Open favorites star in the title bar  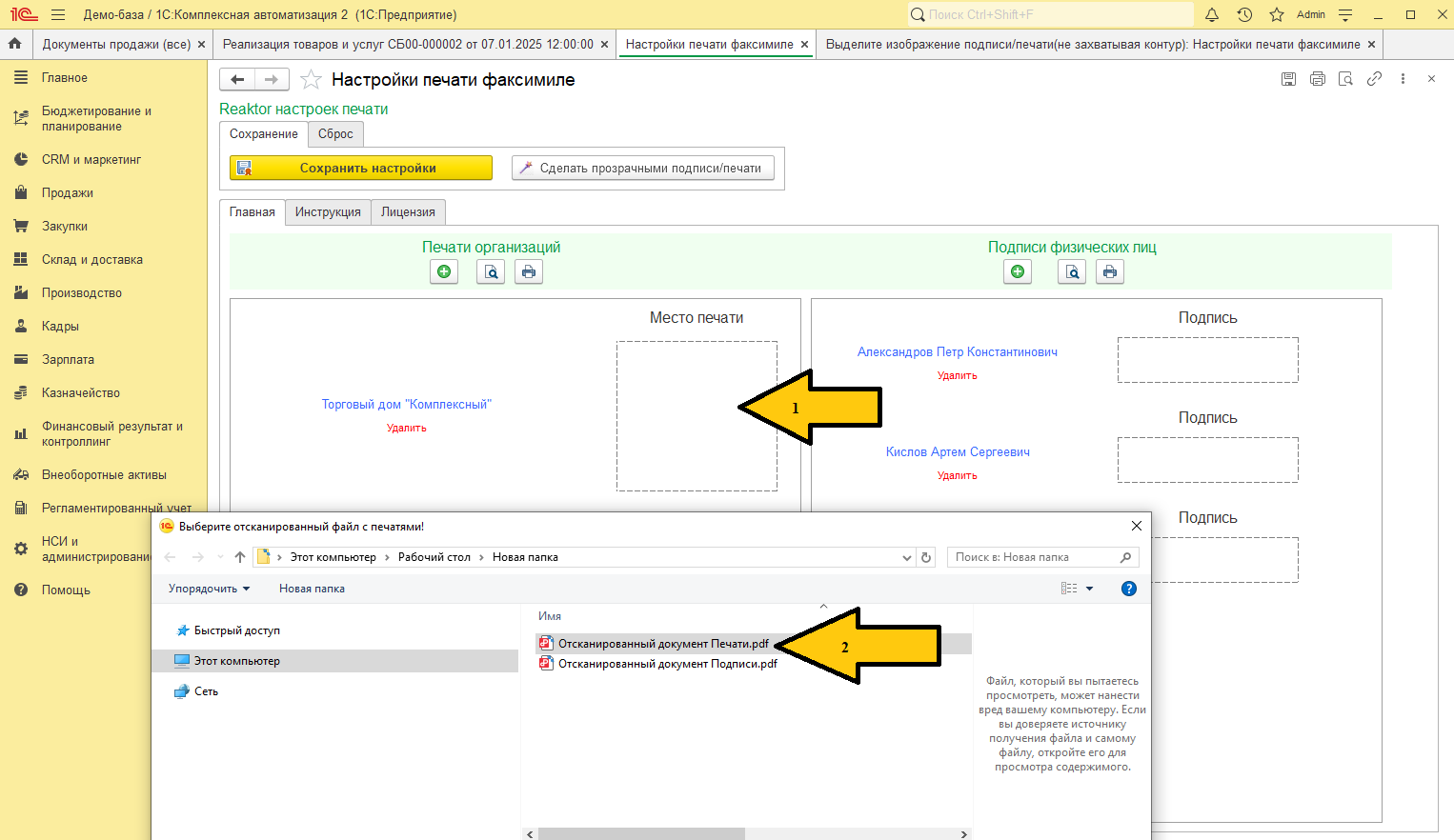point(1277,14)
